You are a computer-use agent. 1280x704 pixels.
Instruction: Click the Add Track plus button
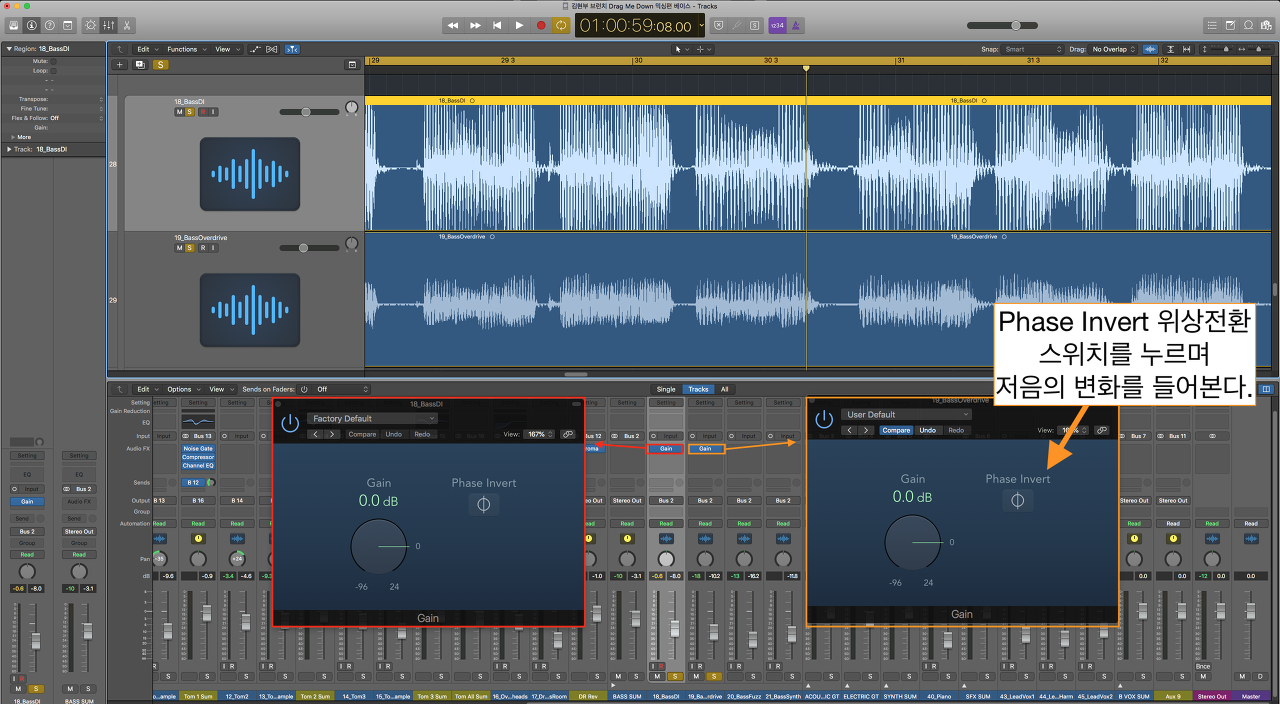coord(119,65)
